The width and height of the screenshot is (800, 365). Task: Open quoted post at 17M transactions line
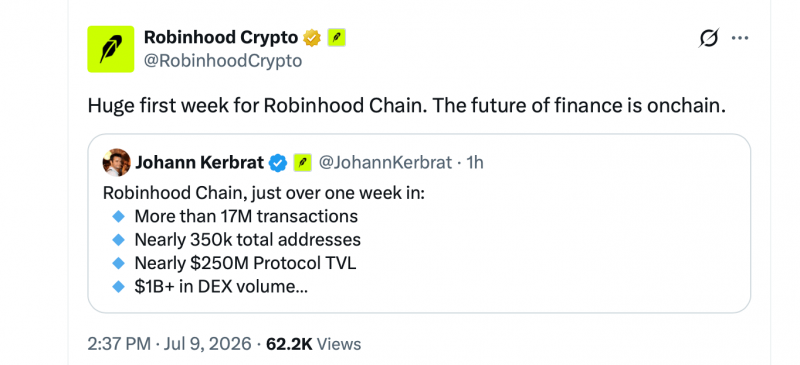246,216
